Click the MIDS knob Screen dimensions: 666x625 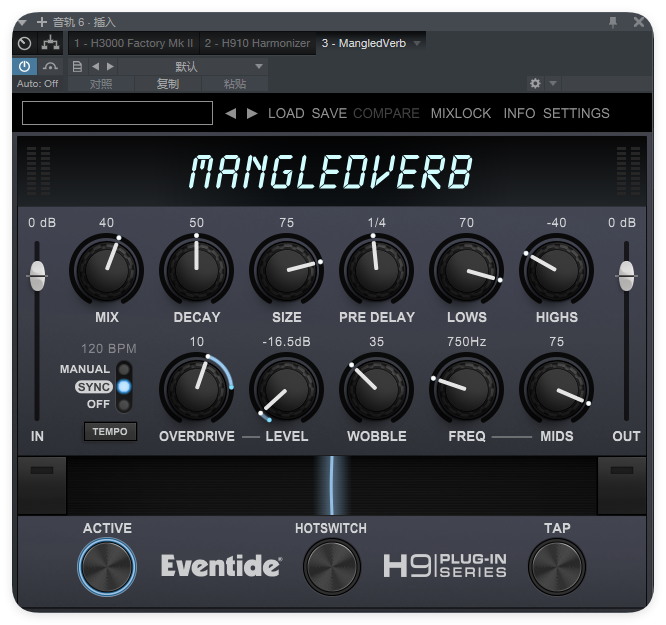pyautogui.click(x=556, y=389)
